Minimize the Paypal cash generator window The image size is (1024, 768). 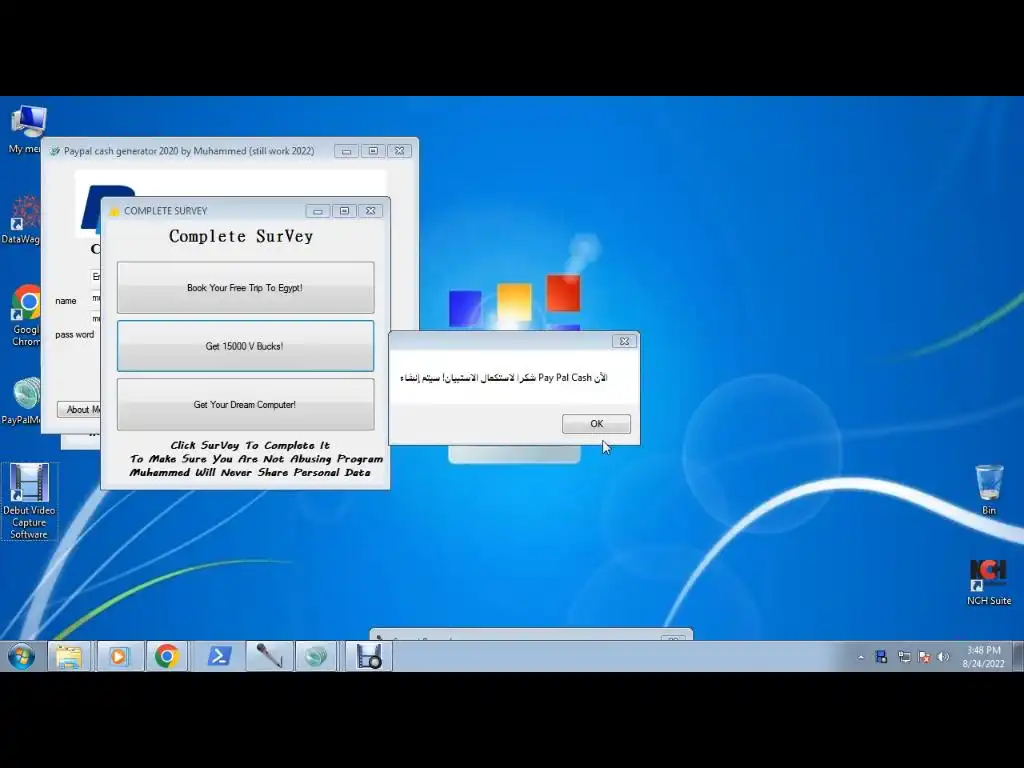point(346,151)
